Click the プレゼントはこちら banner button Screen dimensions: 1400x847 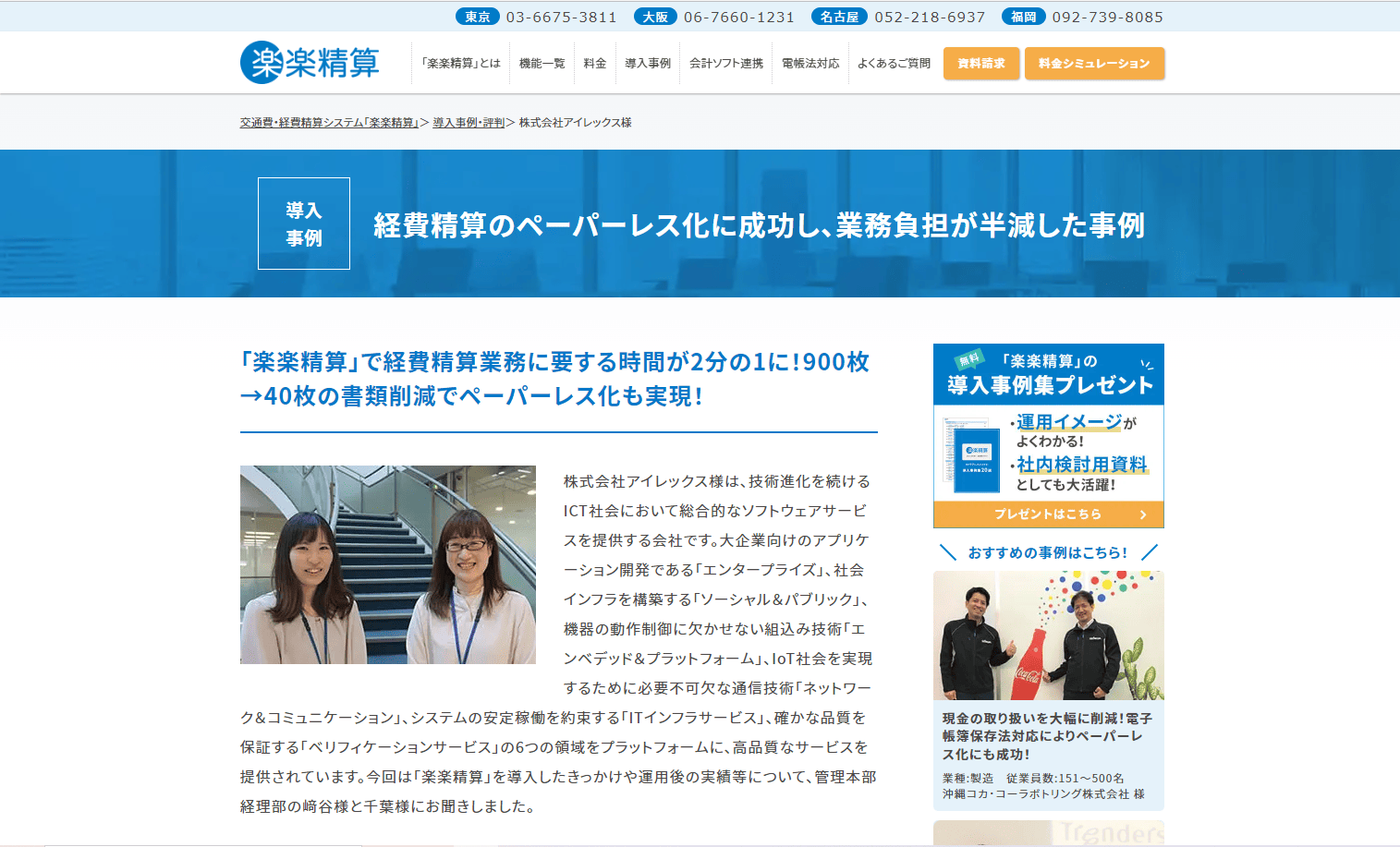(1049, 514)
